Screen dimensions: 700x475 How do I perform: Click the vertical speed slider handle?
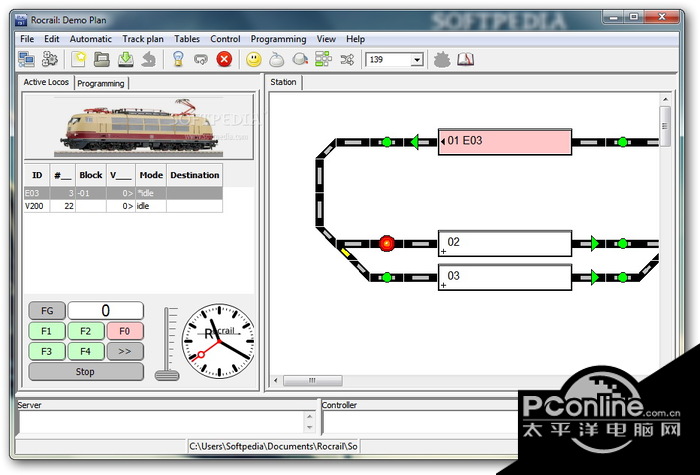pos(167,375)
